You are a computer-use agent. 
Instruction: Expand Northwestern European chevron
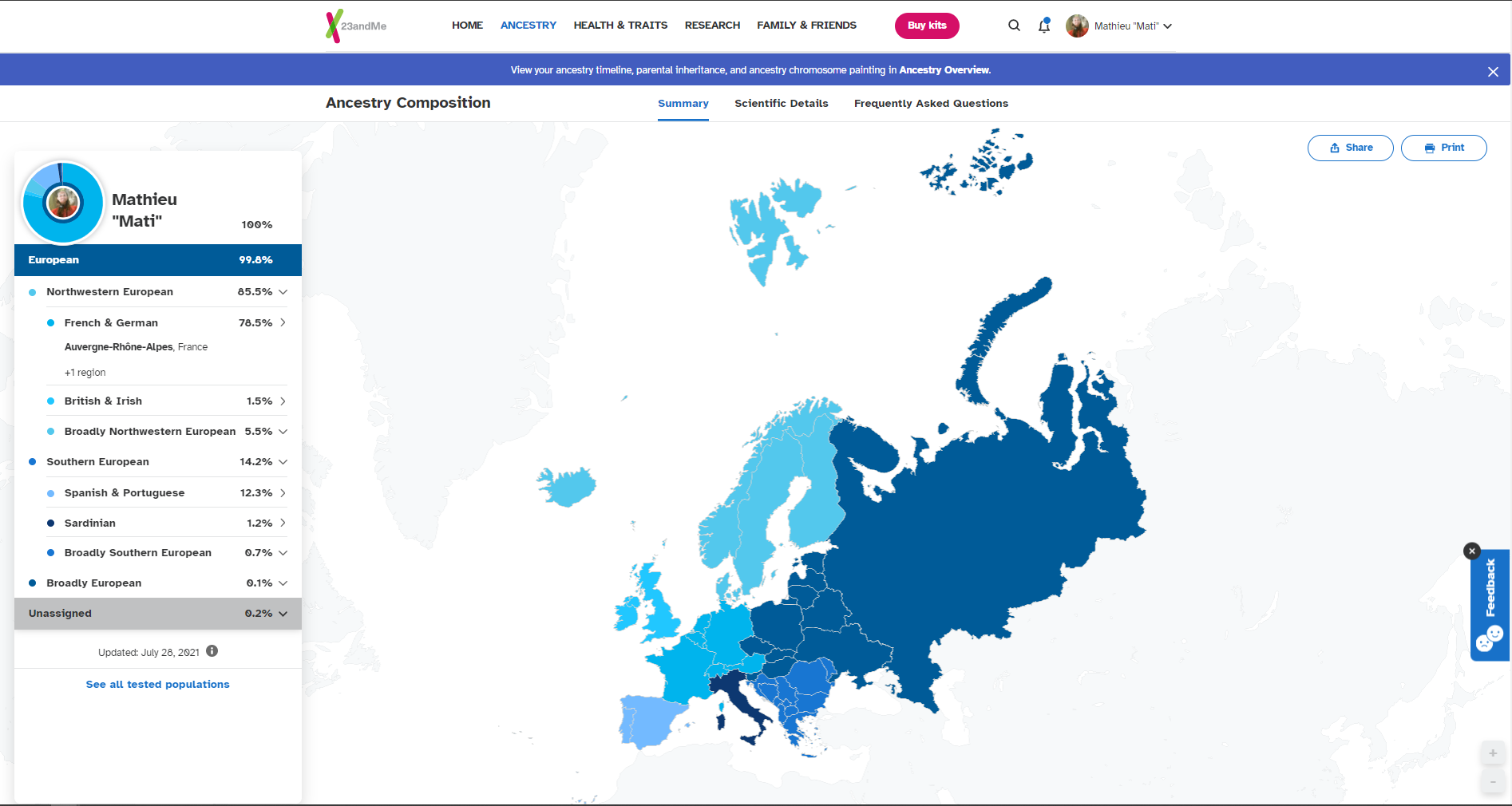pos(283,292)
